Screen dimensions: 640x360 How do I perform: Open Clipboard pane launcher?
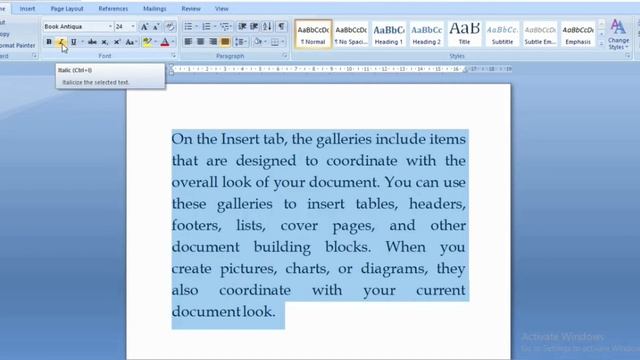[35, 56]
